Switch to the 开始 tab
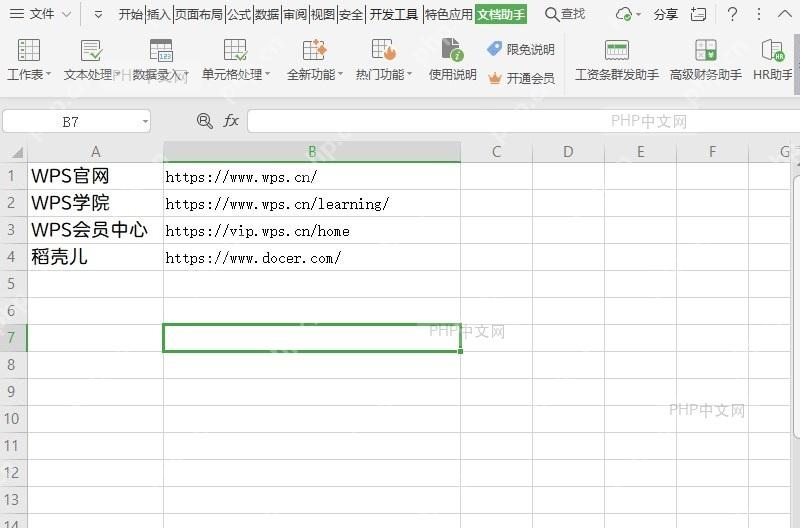 click(131, 14)
